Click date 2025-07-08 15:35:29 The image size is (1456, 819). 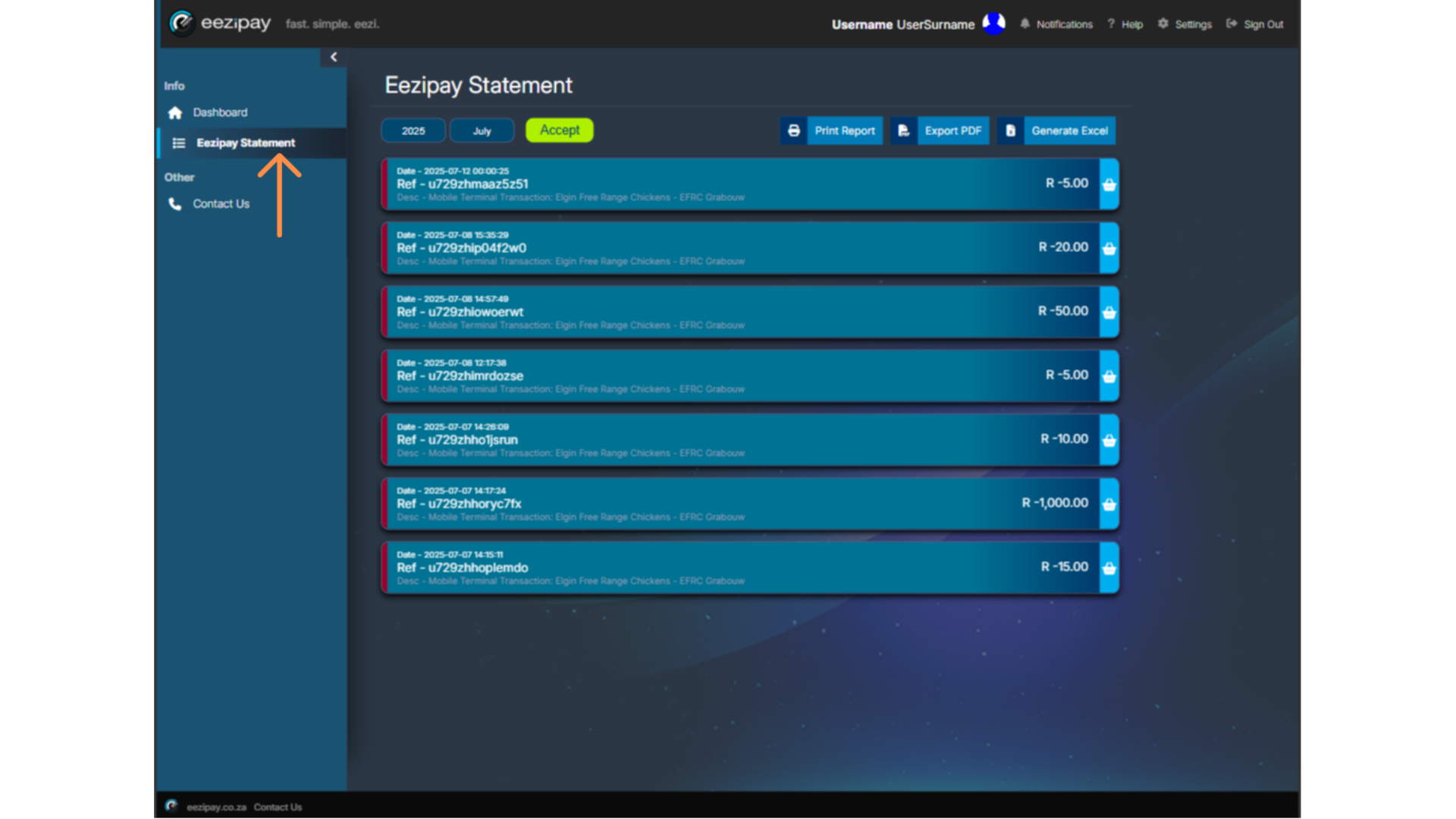(x=453, y=235)
